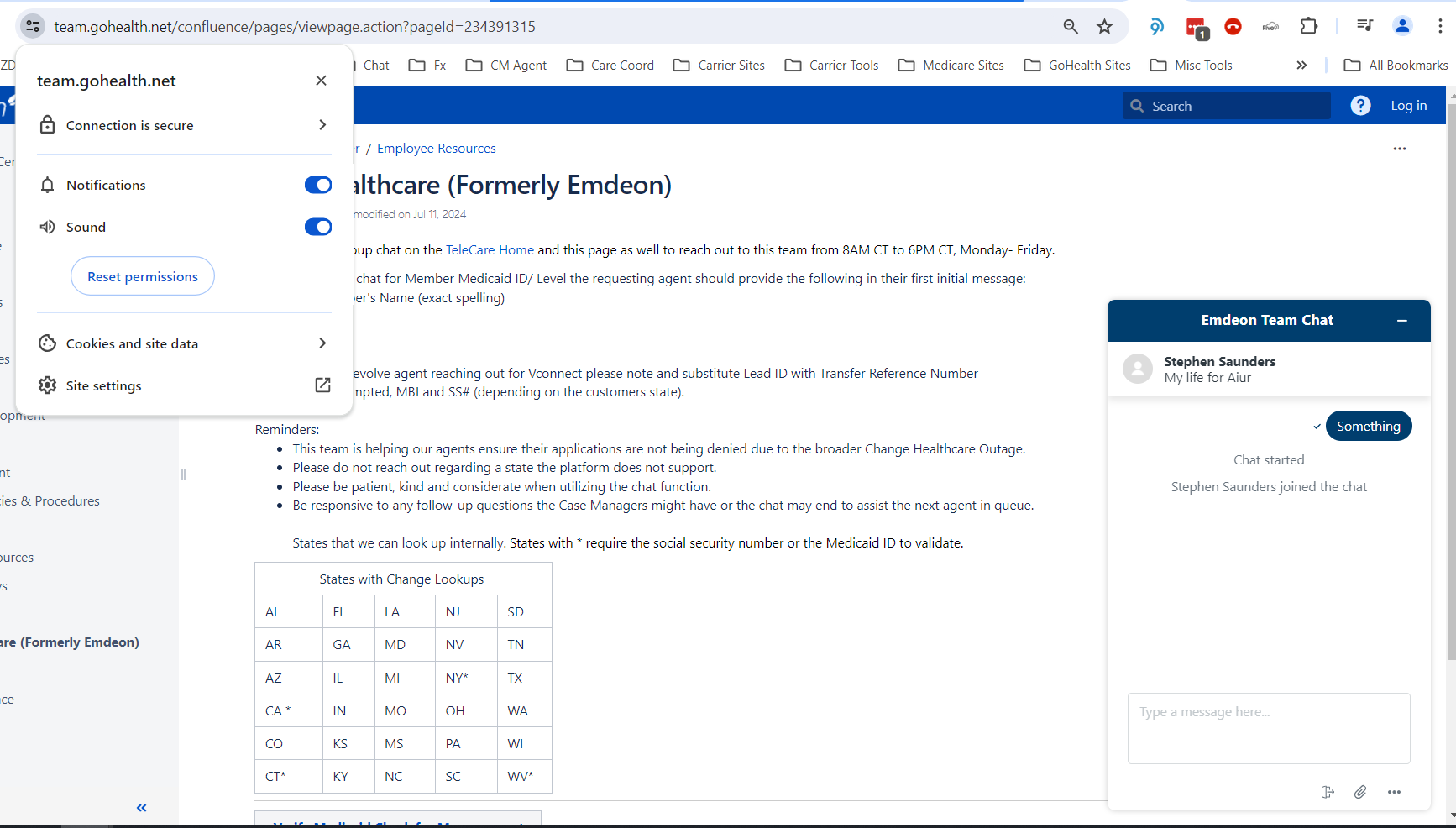Click the Log in link
Screen dimensions: 1456x828
click(1409, 106)
